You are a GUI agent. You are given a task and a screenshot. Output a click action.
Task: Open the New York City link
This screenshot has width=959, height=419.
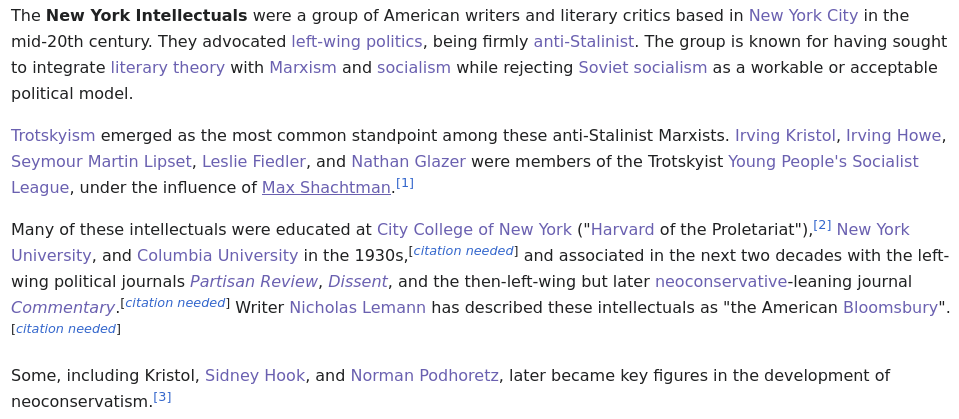coord(803,16)
